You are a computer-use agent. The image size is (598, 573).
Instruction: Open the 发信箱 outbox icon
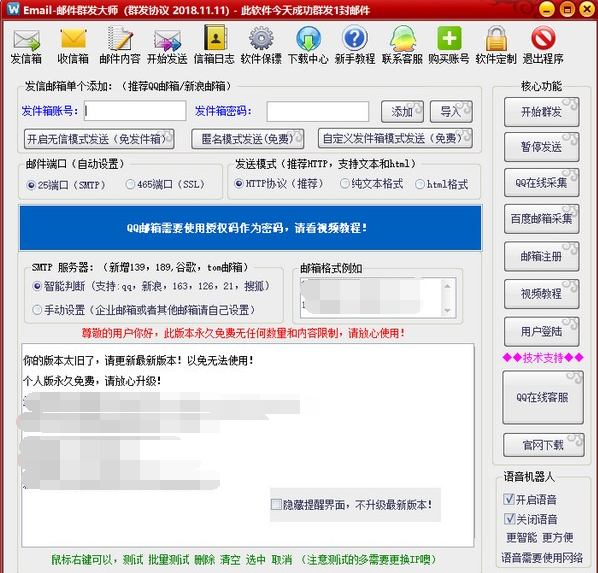tap(26, 45)
